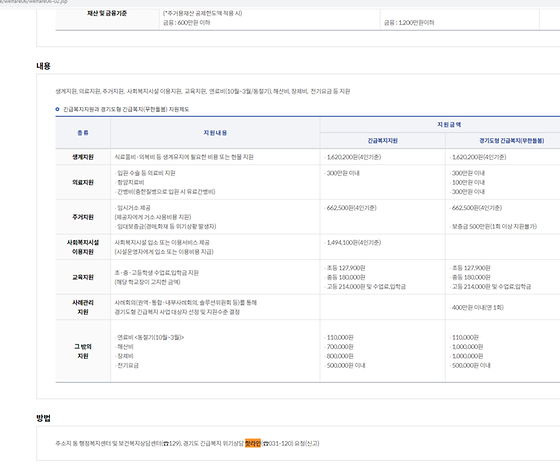
Task: Click the '내용' section heading
Action: pos(43,66)
